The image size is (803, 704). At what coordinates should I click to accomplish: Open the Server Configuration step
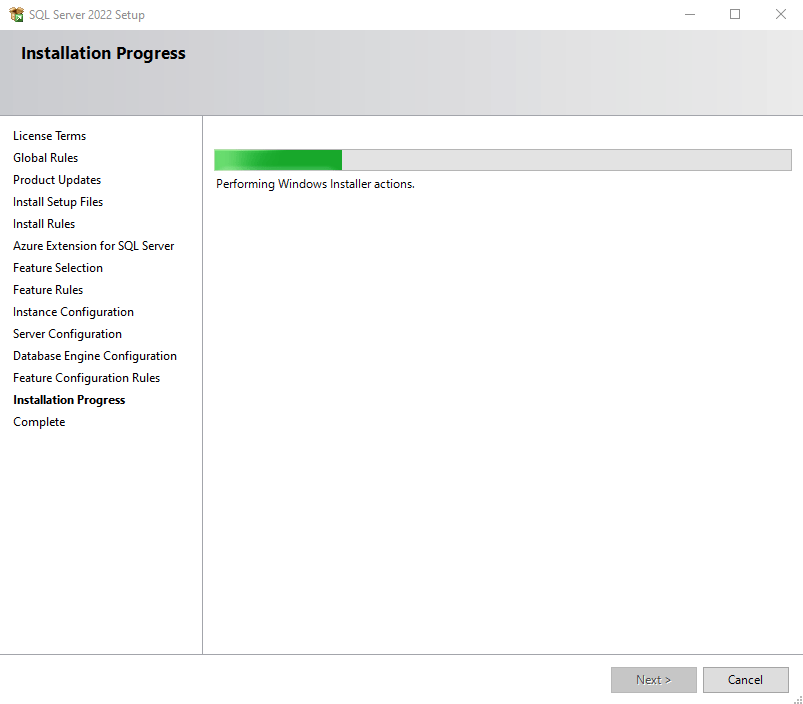pyautogui.click(x=68, y=334)
